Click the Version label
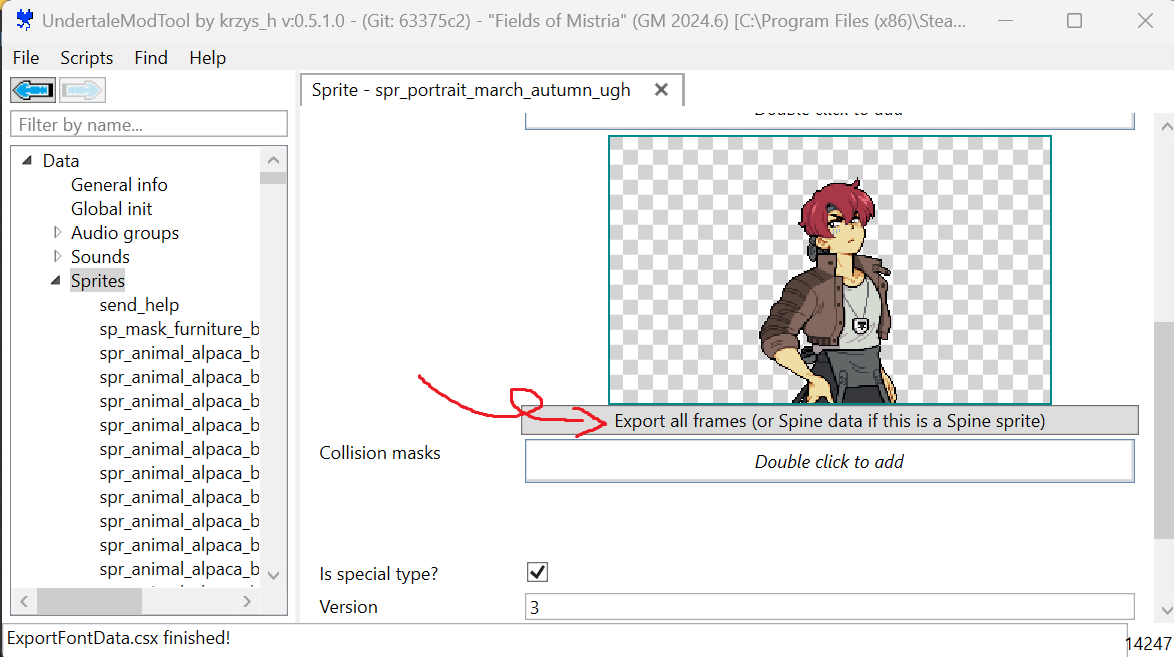The image size is (1174, 657). pyautogui.click(x=348, y=607)
